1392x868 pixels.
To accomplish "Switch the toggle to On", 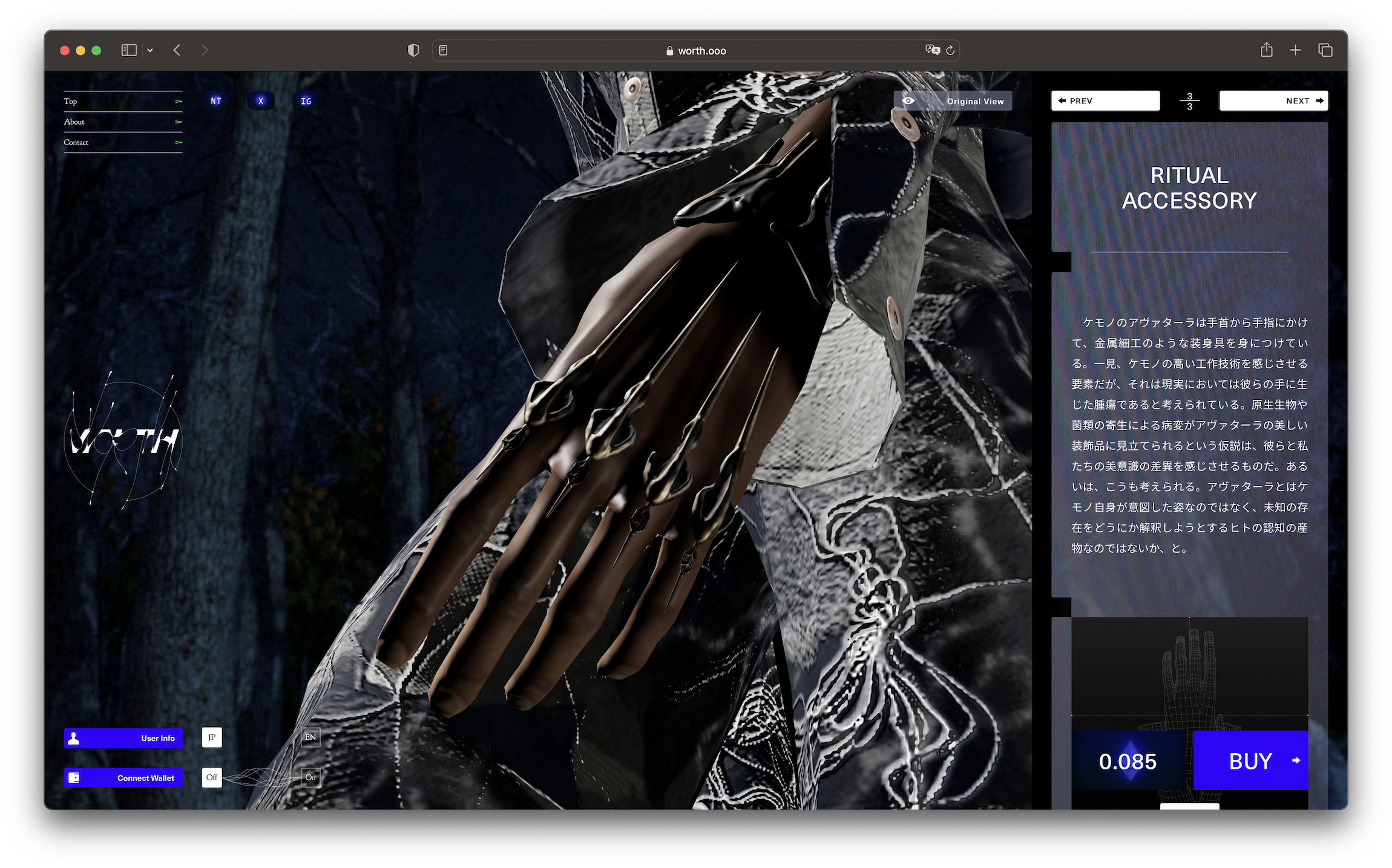I will click(x=310, y=777).
